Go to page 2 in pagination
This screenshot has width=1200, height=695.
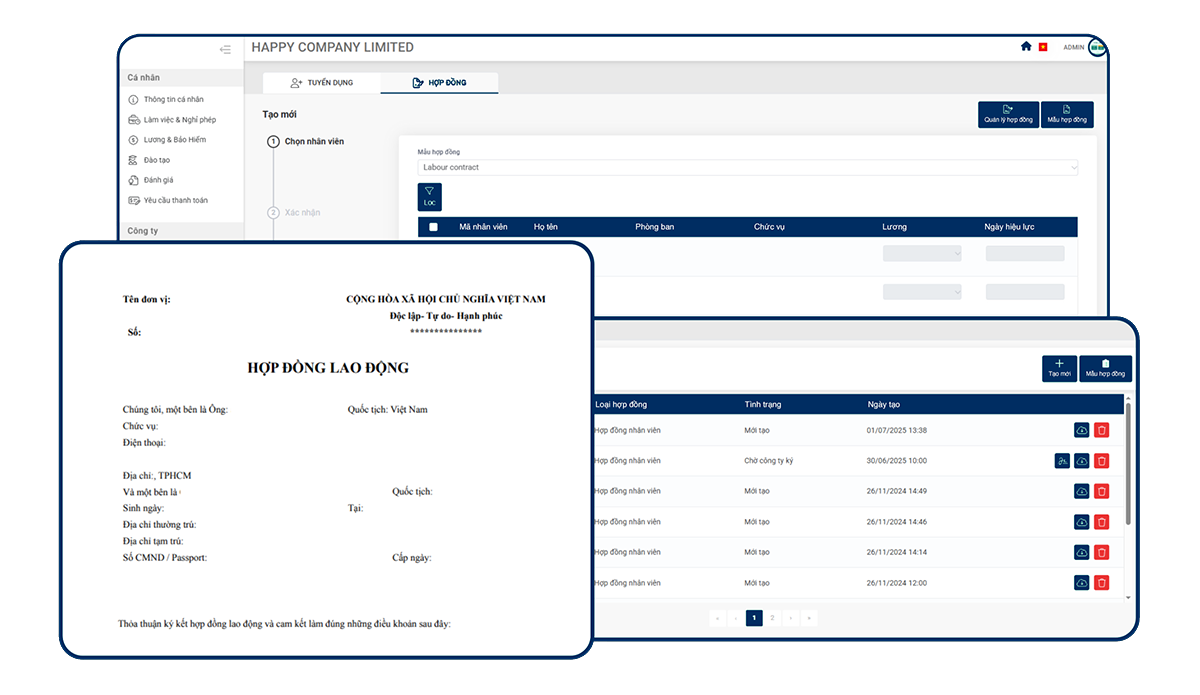point(772,618)
